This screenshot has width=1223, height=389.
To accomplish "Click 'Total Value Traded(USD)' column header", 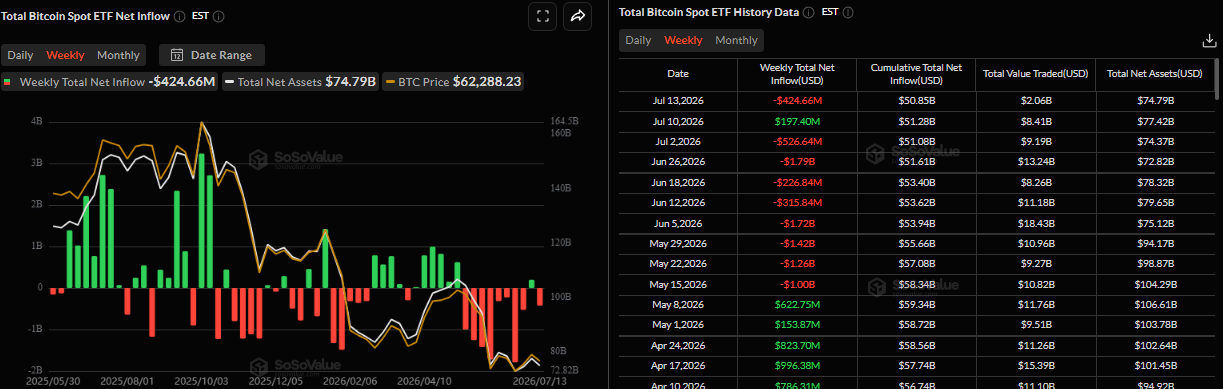I will pyautogui.click(x=1035, y=73).
